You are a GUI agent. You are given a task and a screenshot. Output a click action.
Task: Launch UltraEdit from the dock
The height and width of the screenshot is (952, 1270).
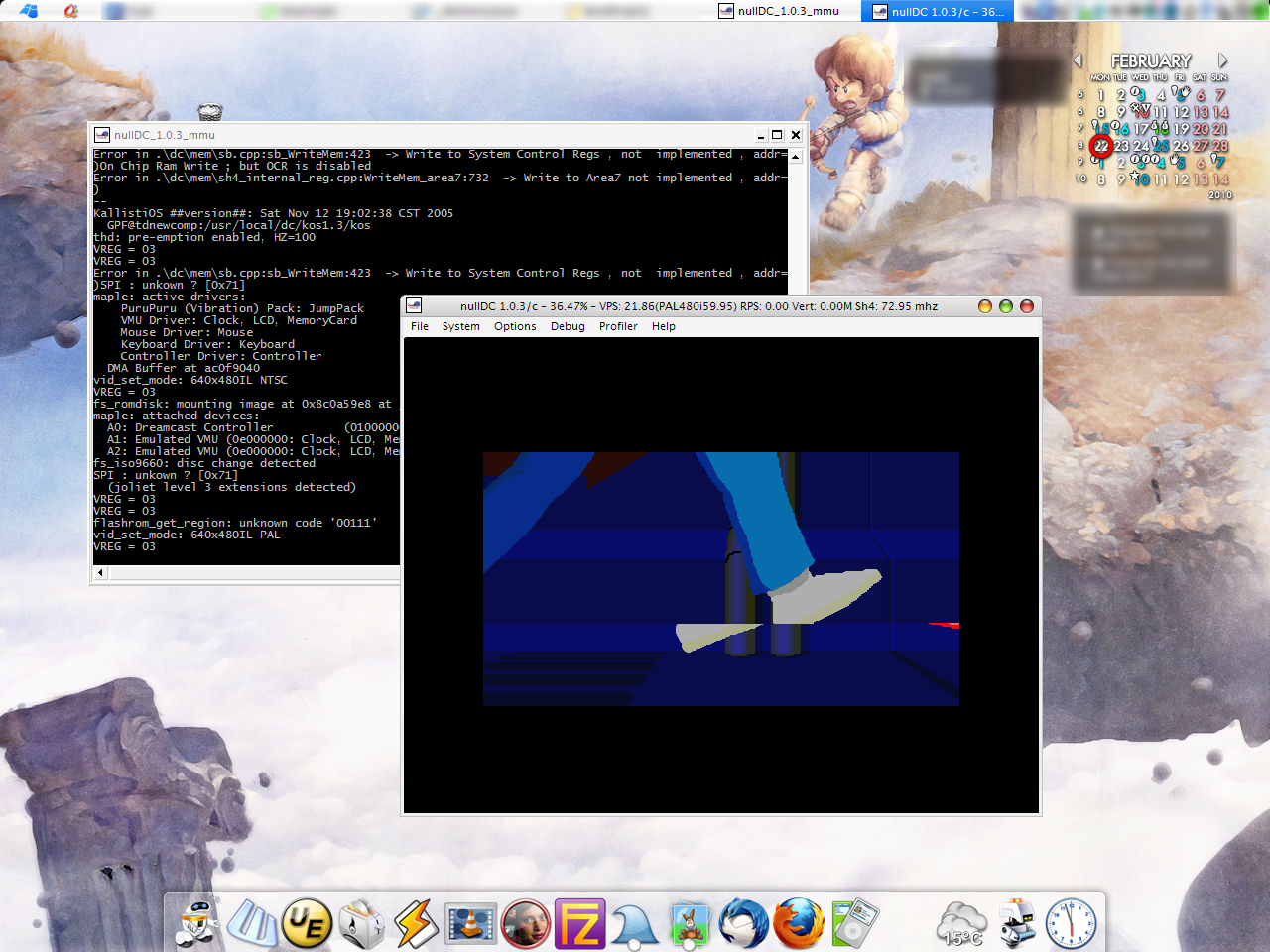[x=307, y=923]
